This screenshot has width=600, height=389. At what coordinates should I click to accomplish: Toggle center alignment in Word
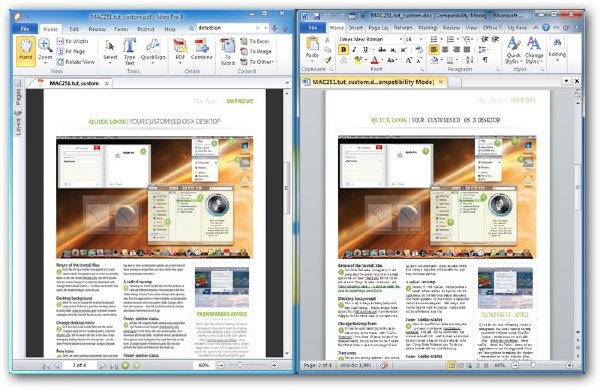pyautogui.click(x=445, y=49)
